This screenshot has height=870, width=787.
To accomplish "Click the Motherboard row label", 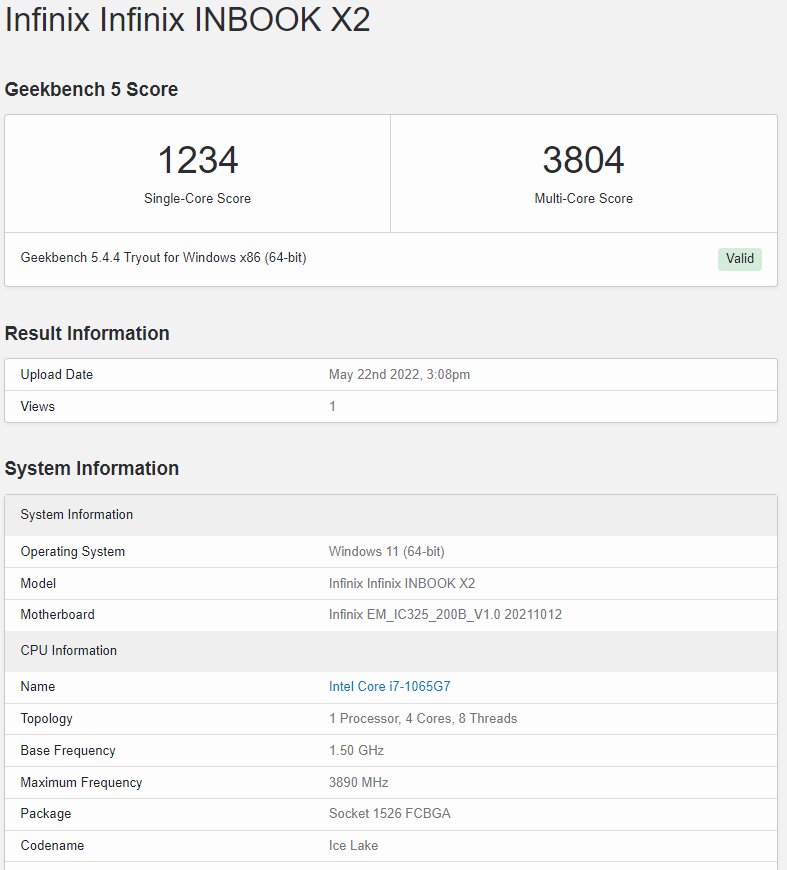I will point(57,614).
